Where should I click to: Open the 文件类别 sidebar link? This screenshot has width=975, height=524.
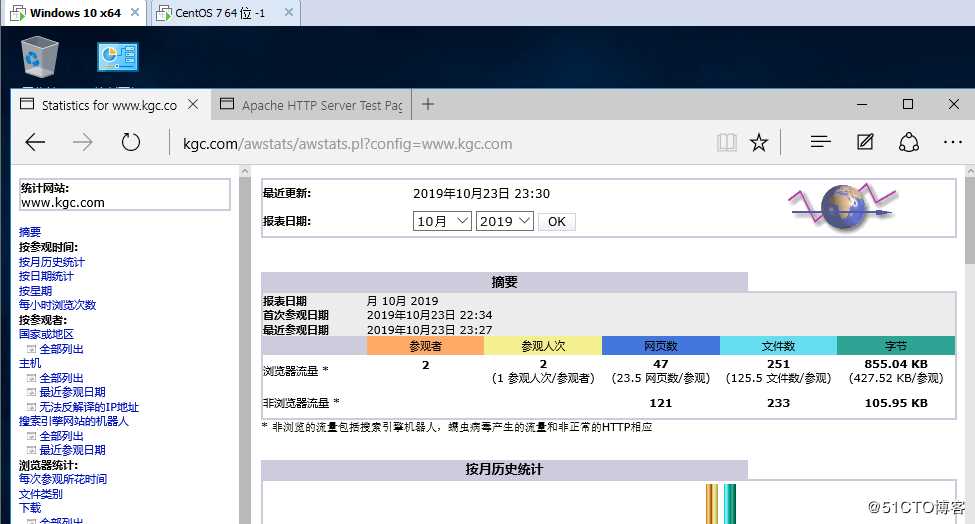(x=40, y=494)
